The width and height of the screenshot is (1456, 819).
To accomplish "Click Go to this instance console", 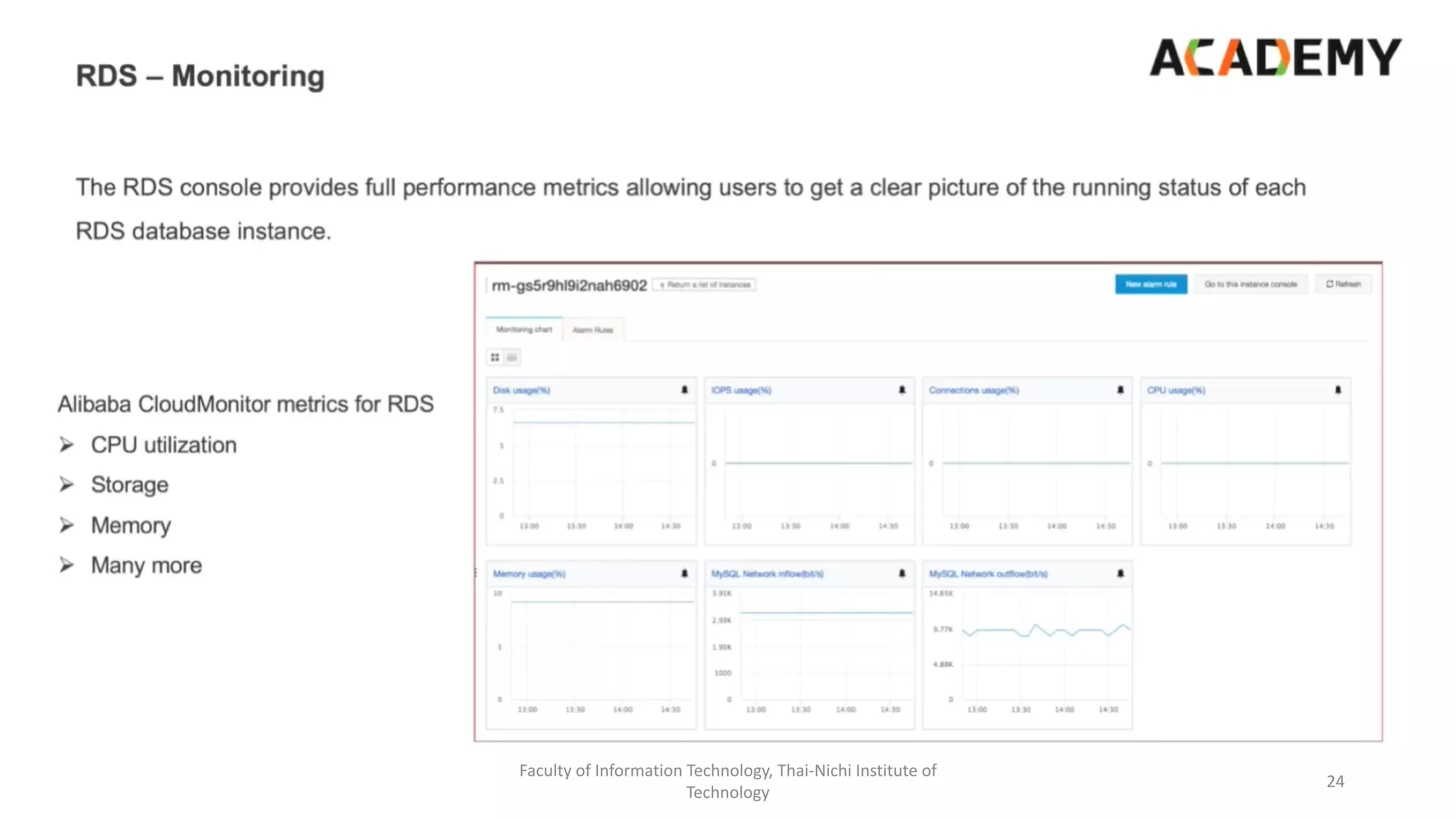I will [x=1251, y=284].
